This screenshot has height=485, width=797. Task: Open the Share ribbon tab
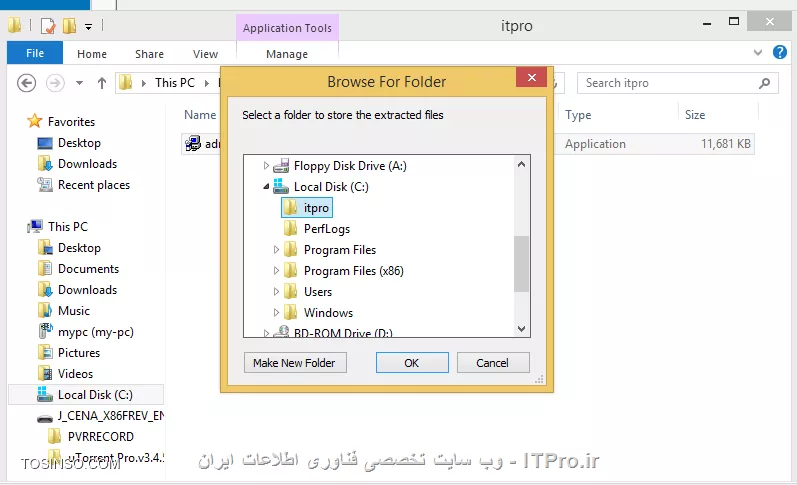[x=149, y=54]
